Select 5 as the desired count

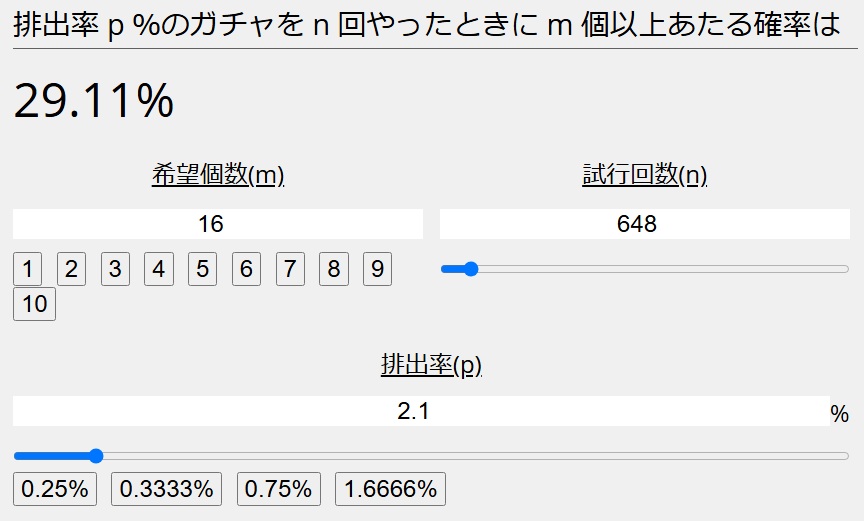click(x=202, y=269)
